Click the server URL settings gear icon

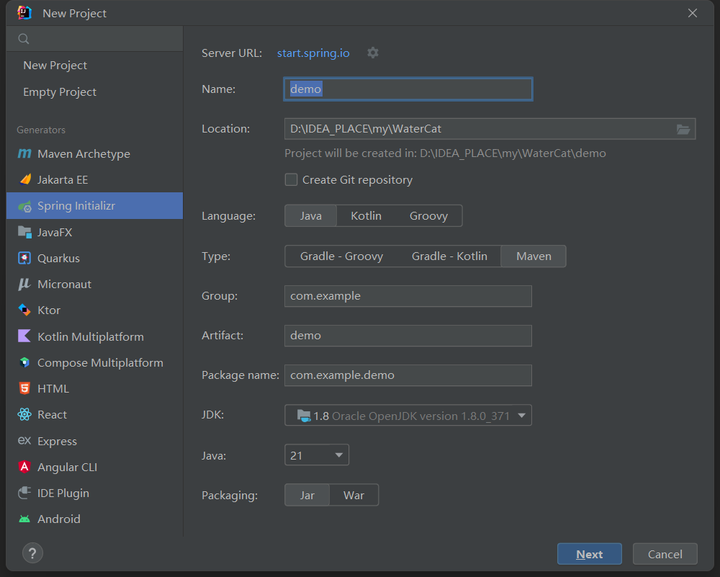click(x=373, y=53)
